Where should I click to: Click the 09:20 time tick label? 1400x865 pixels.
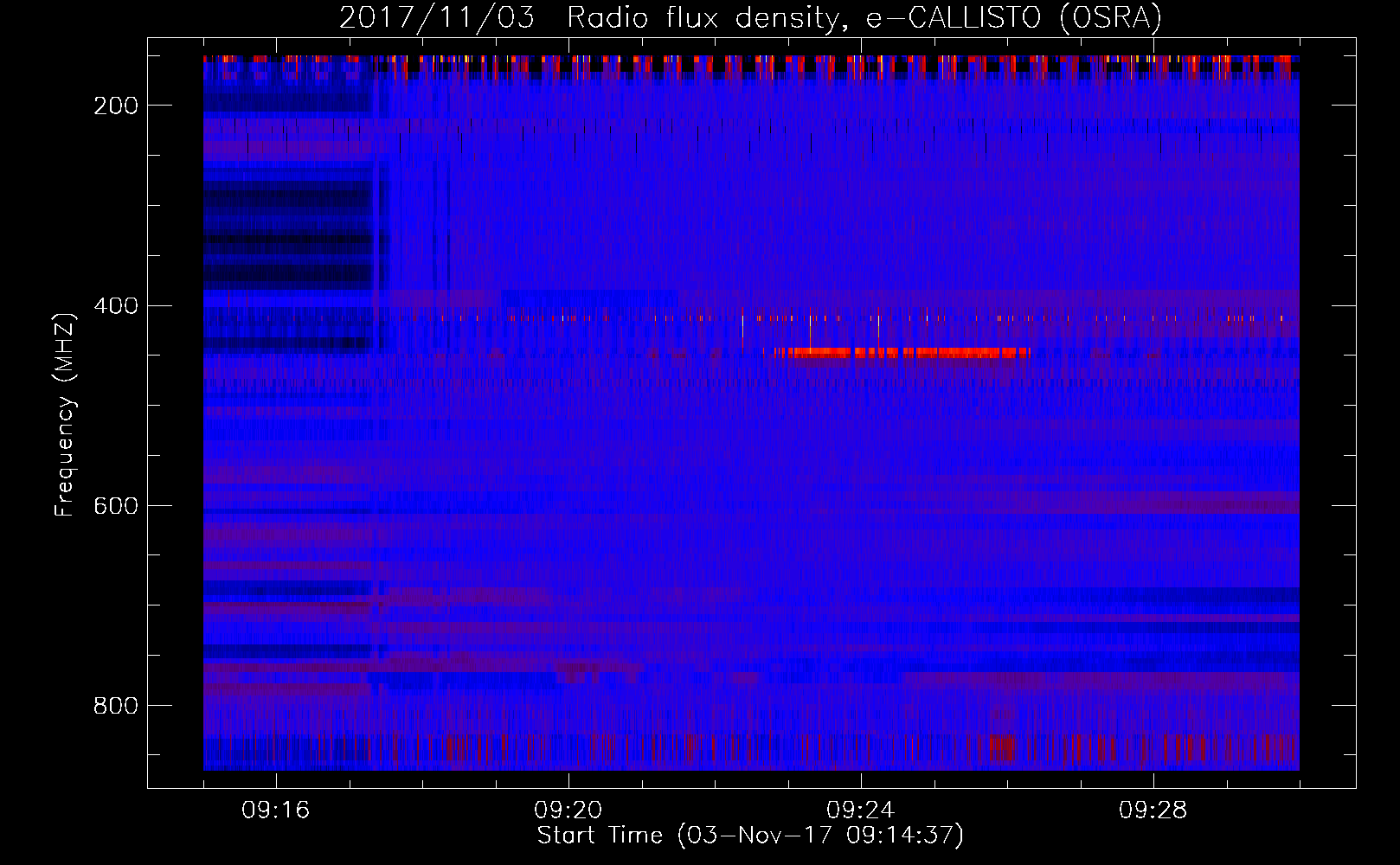pyautogui.click(x=568, y=811)
